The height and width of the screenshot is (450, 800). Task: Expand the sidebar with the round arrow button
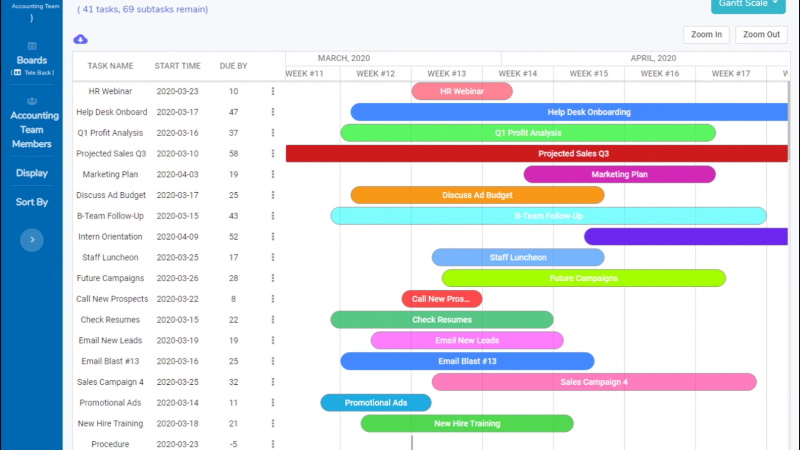pyautogui.click(x=32, y=240)
